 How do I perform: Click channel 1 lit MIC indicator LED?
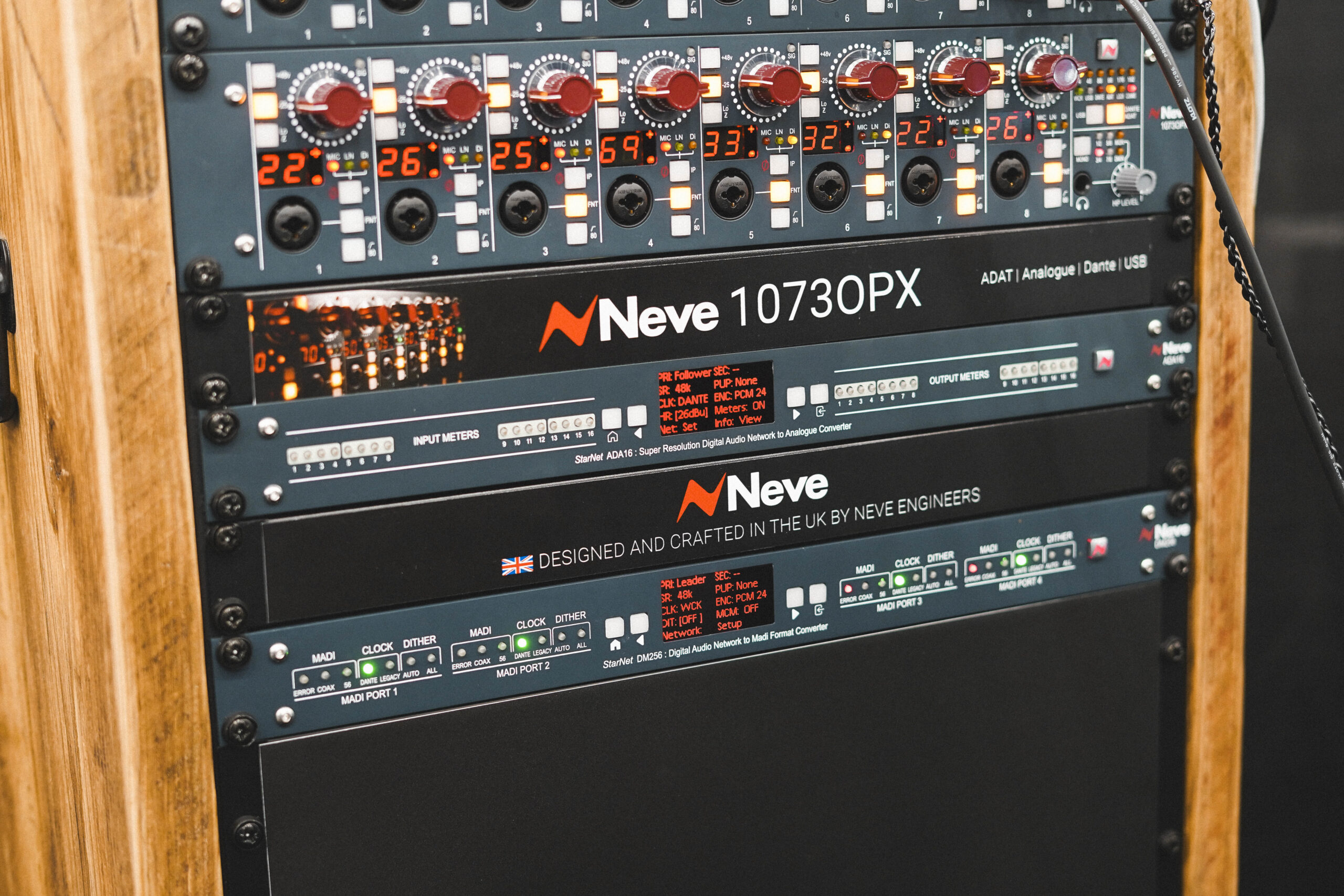pyautogui.click(x=333, y=166)
